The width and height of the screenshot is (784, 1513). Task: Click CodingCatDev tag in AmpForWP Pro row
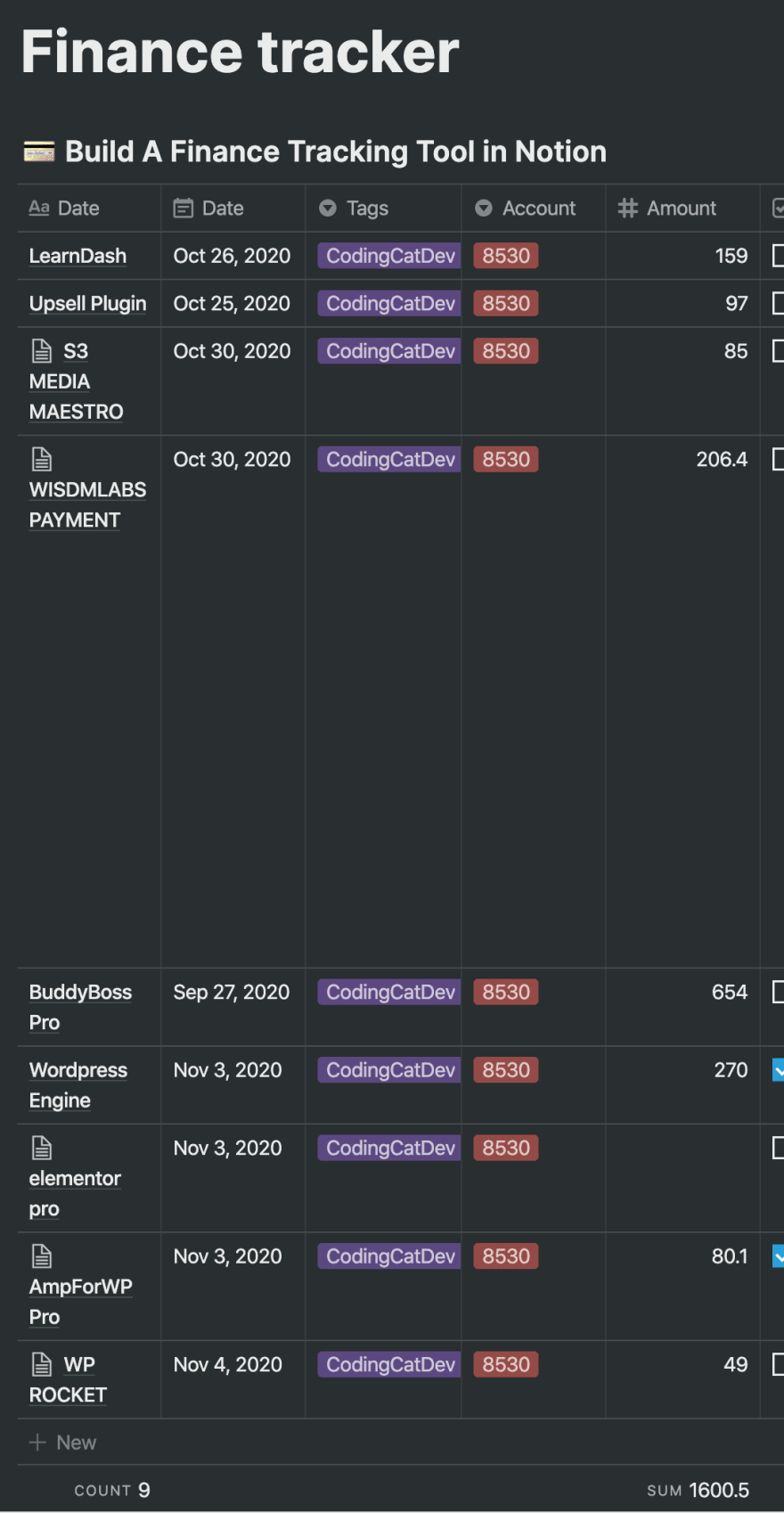[x=390, y=1256]
